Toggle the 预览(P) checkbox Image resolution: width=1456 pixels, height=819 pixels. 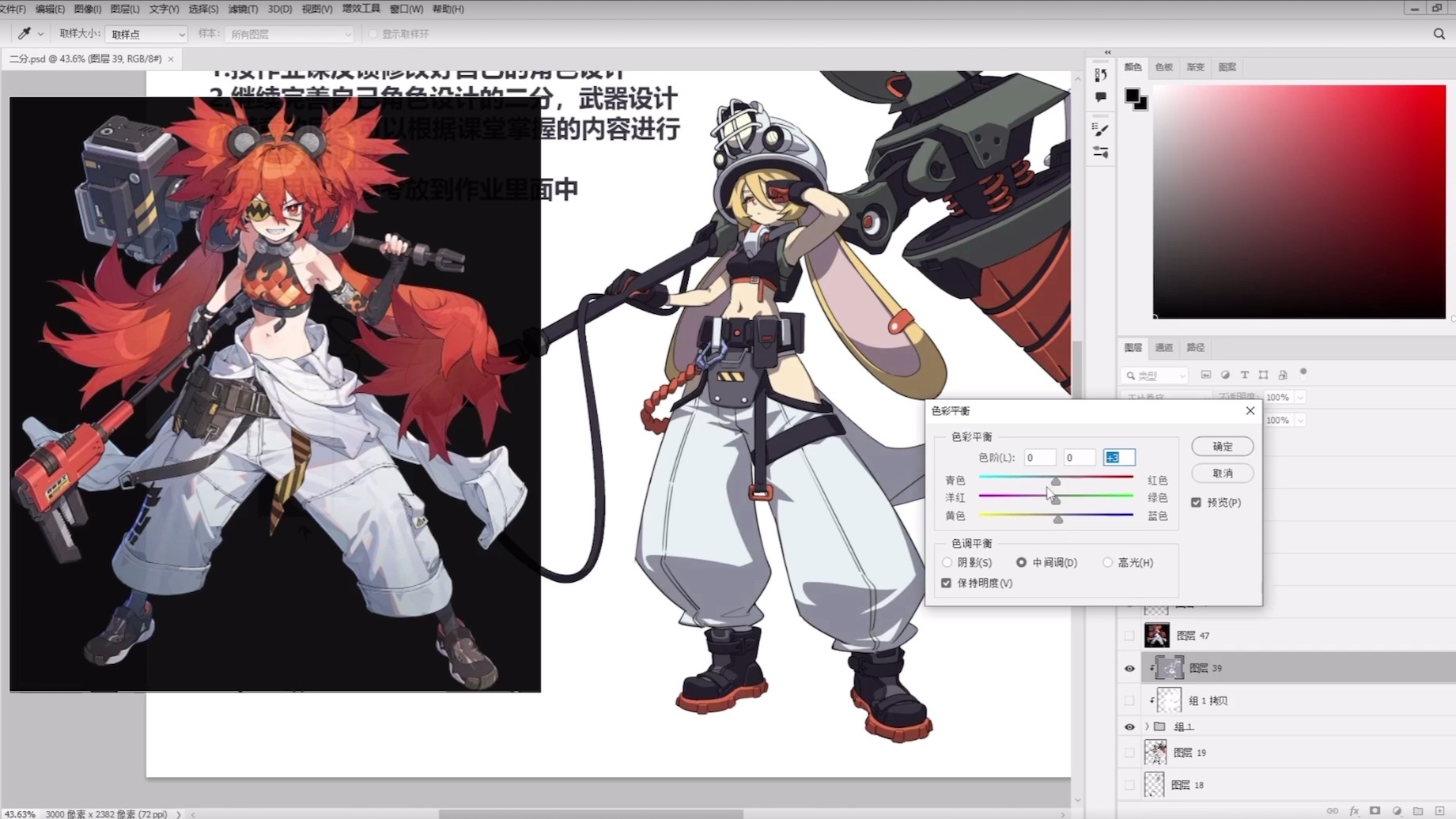pyautogui.click(x=1196, y=503)
